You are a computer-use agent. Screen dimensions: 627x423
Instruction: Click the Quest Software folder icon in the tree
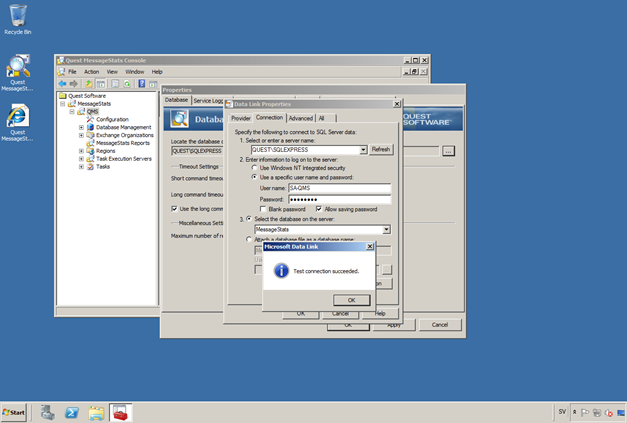point(63,96)
